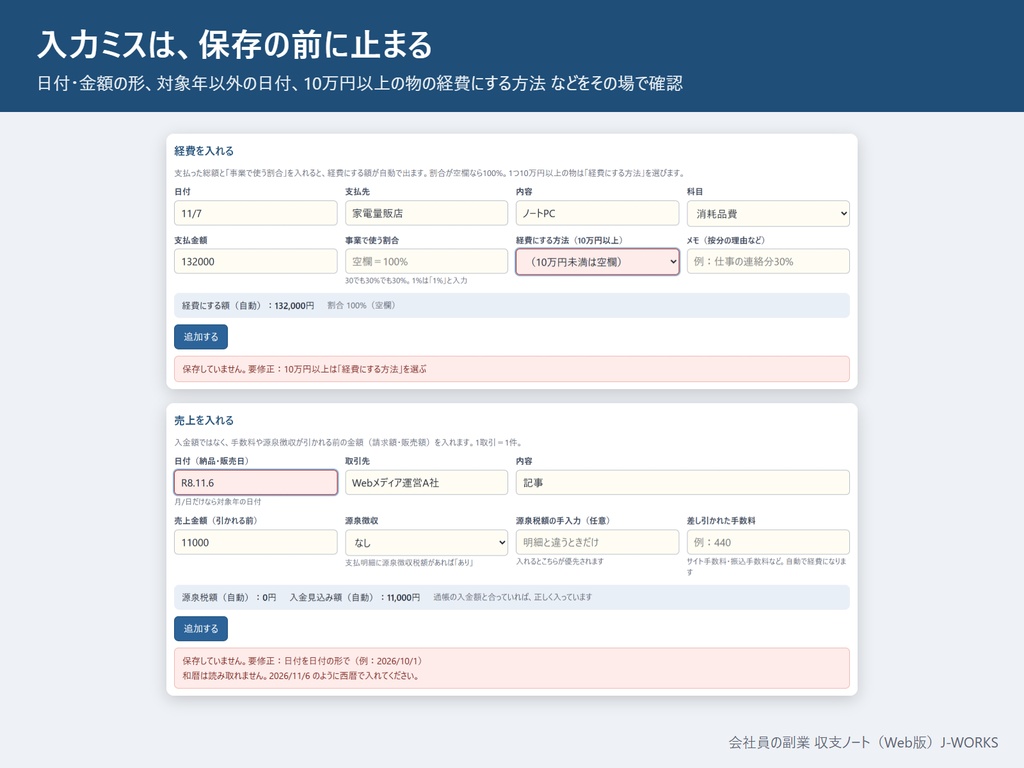Click the 割合 100%（空欄） text
Screen dimensions: 1024x768
361,306
